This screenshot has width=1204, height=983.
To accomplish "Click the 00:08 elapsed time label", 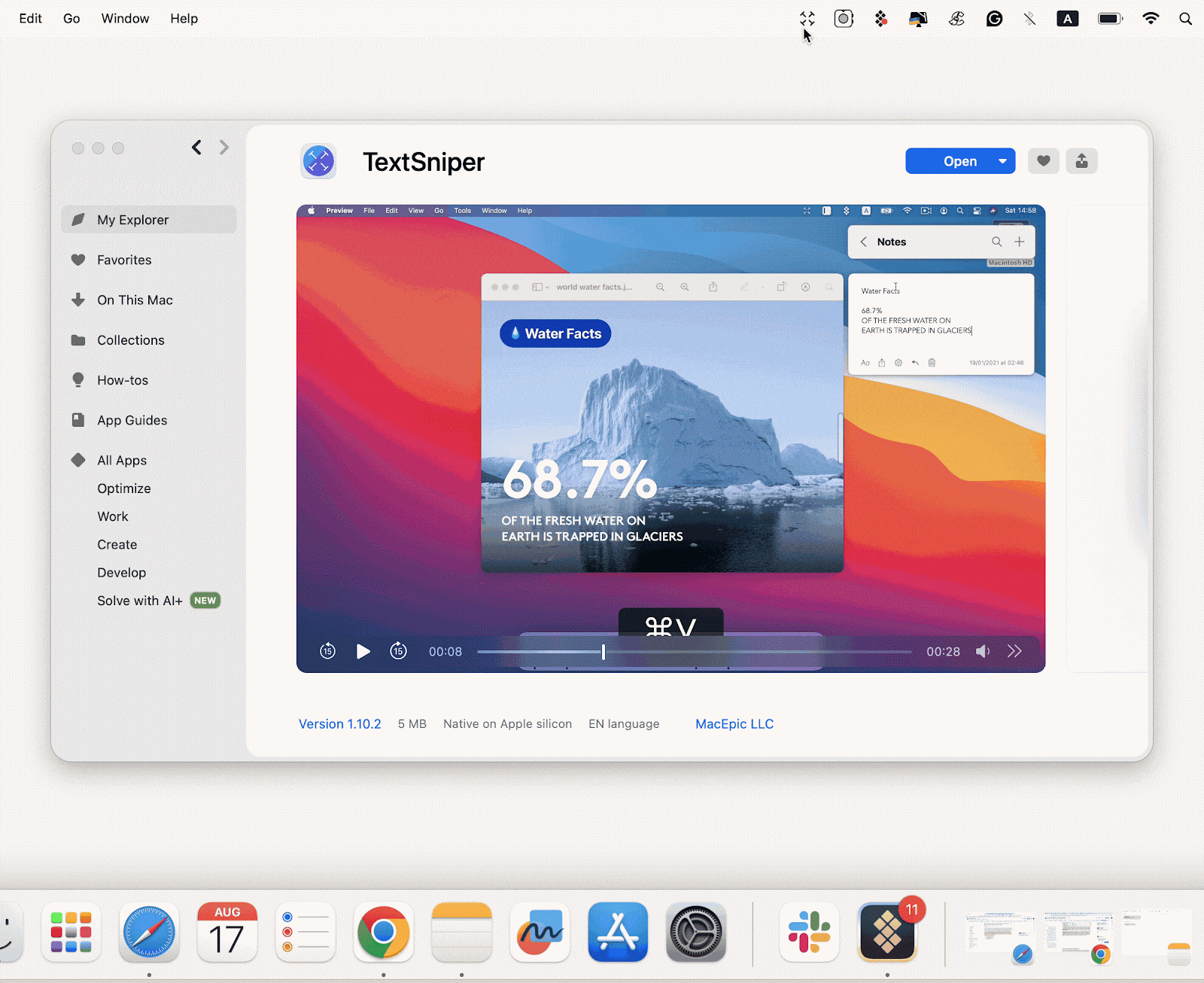I will tap(445, 652).
